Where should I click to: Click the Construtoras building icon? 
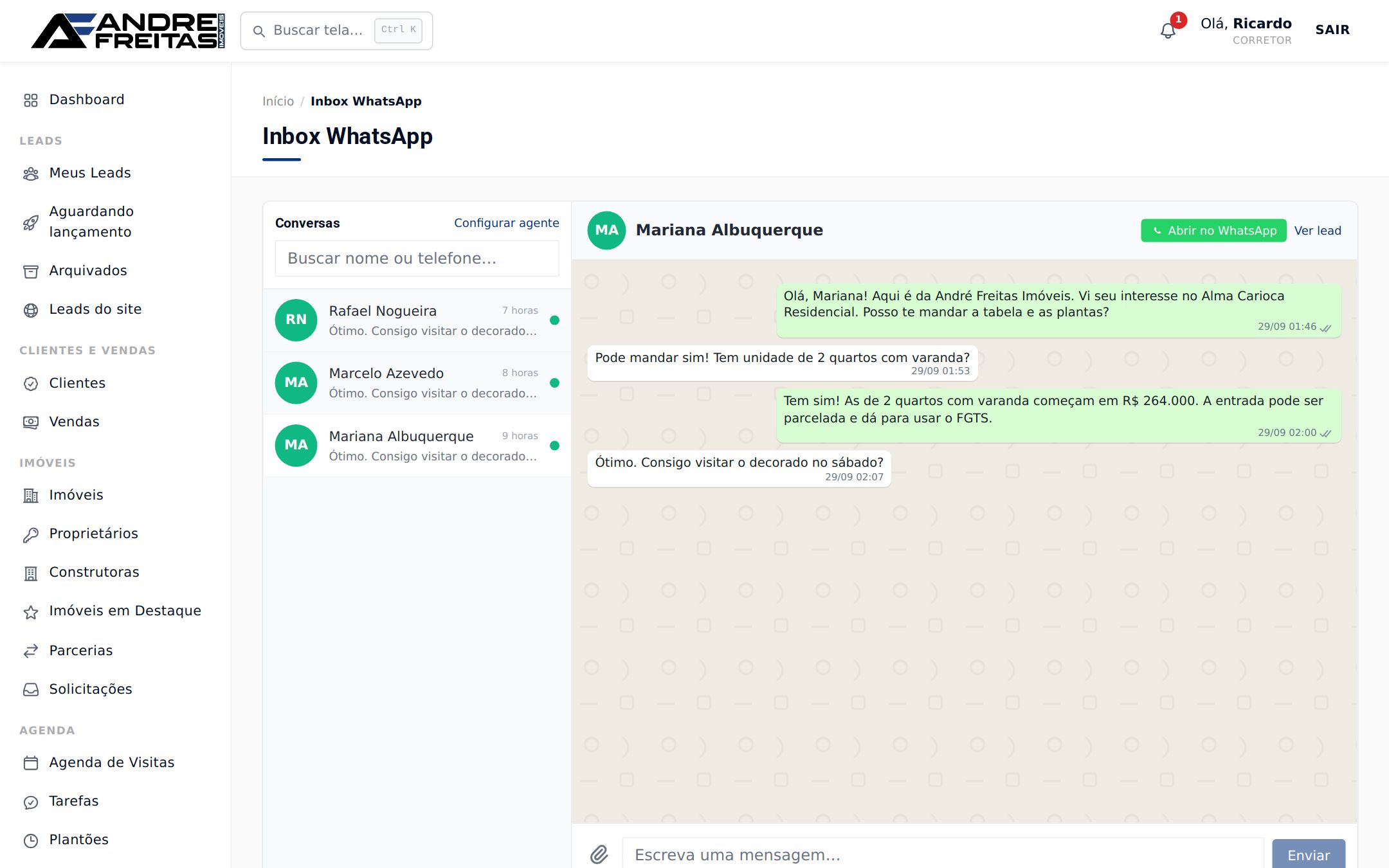click(31, 573)
